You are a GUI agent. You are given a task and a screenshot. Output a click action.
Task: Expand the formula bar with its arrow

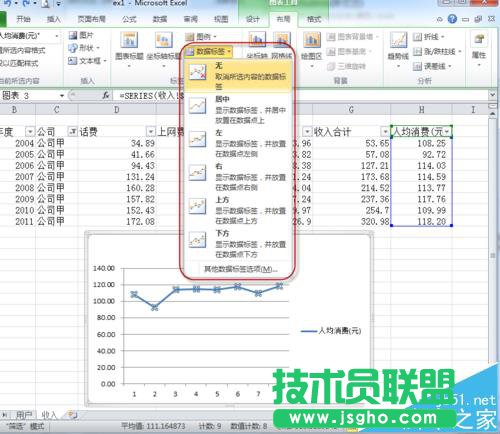click(x=493, y=95)
